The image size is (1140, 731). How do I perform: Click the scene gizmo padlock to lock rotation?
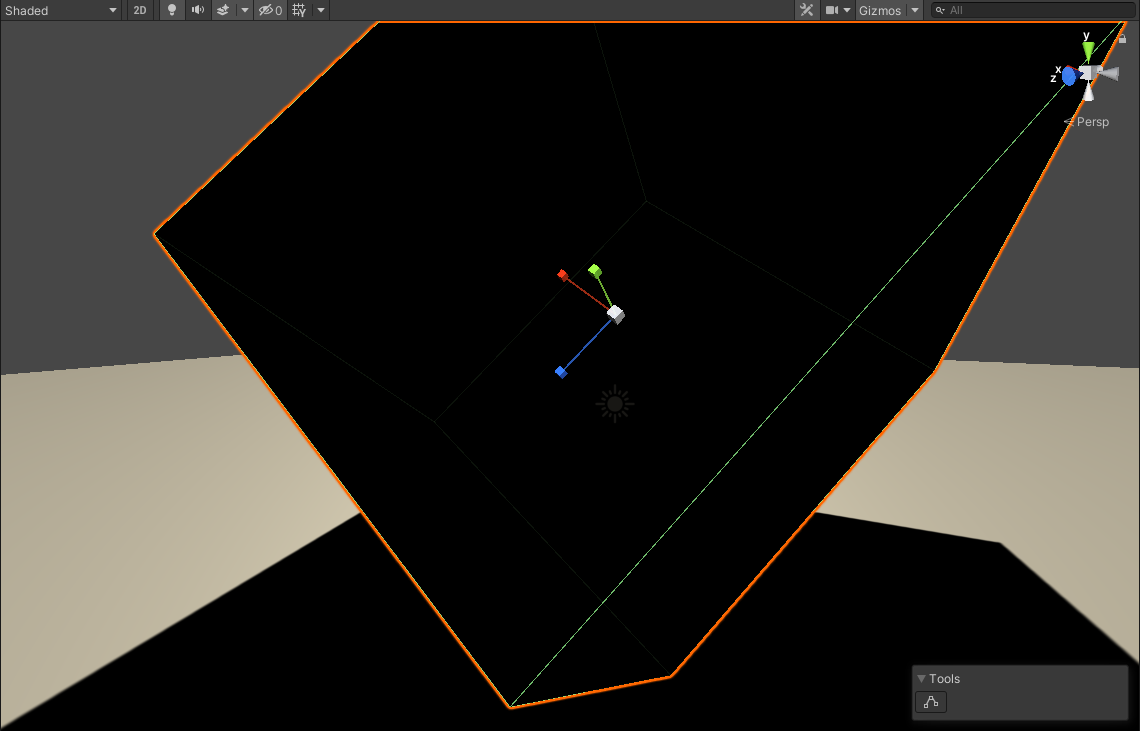point(1123,39)
